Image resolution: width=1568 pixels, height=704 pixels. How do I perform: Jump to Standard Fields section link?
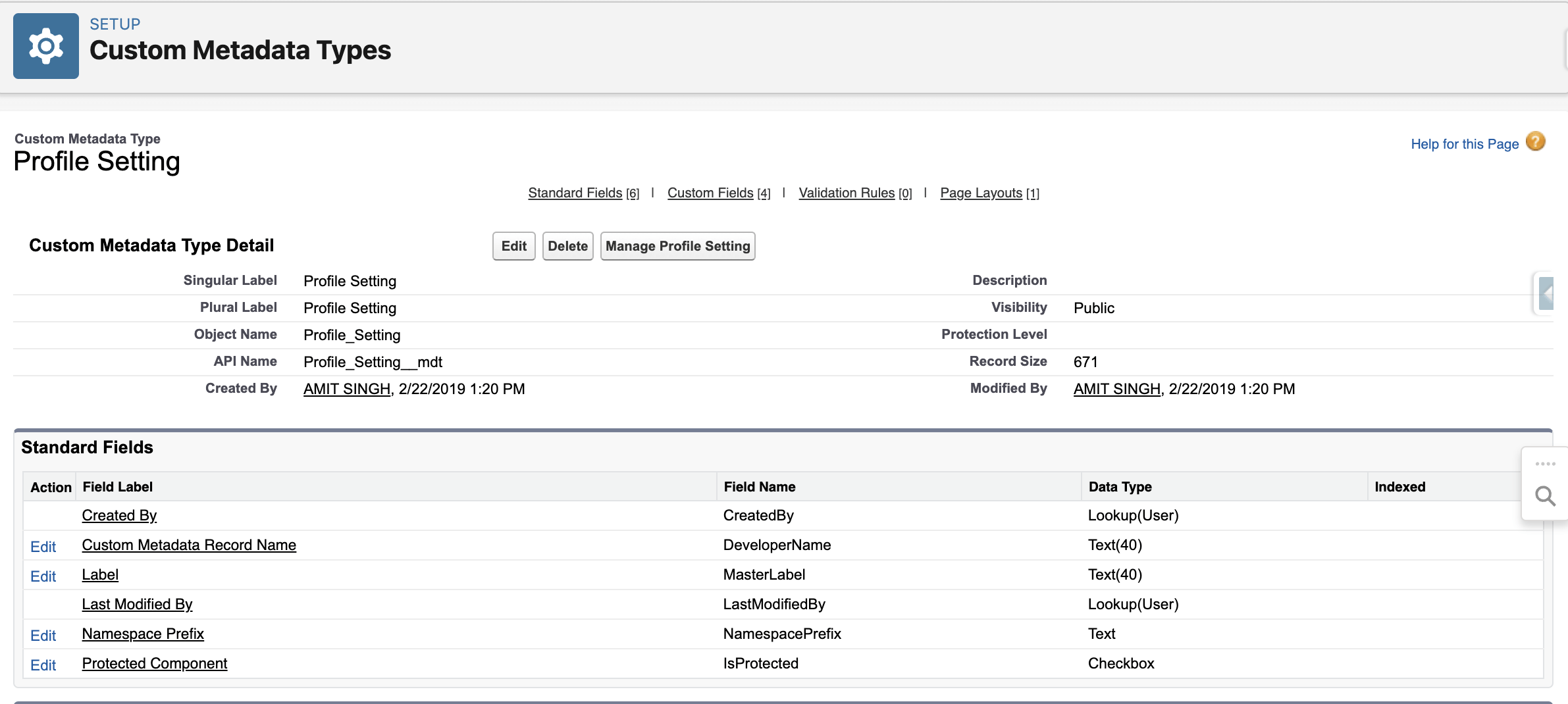(575, 193)
